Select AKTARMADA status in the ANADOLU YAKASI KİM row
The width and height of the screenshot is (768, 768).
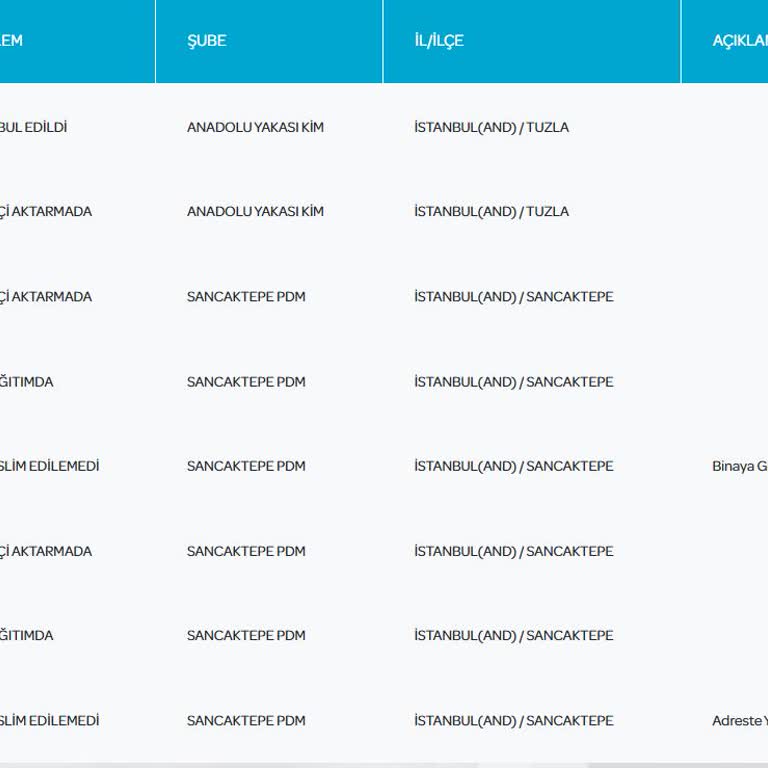[46, 212]
